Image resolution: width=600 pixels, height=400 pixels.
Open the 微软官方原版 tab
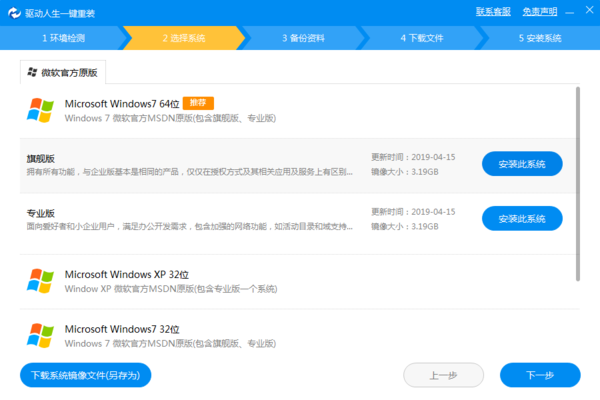click(64, 74)
